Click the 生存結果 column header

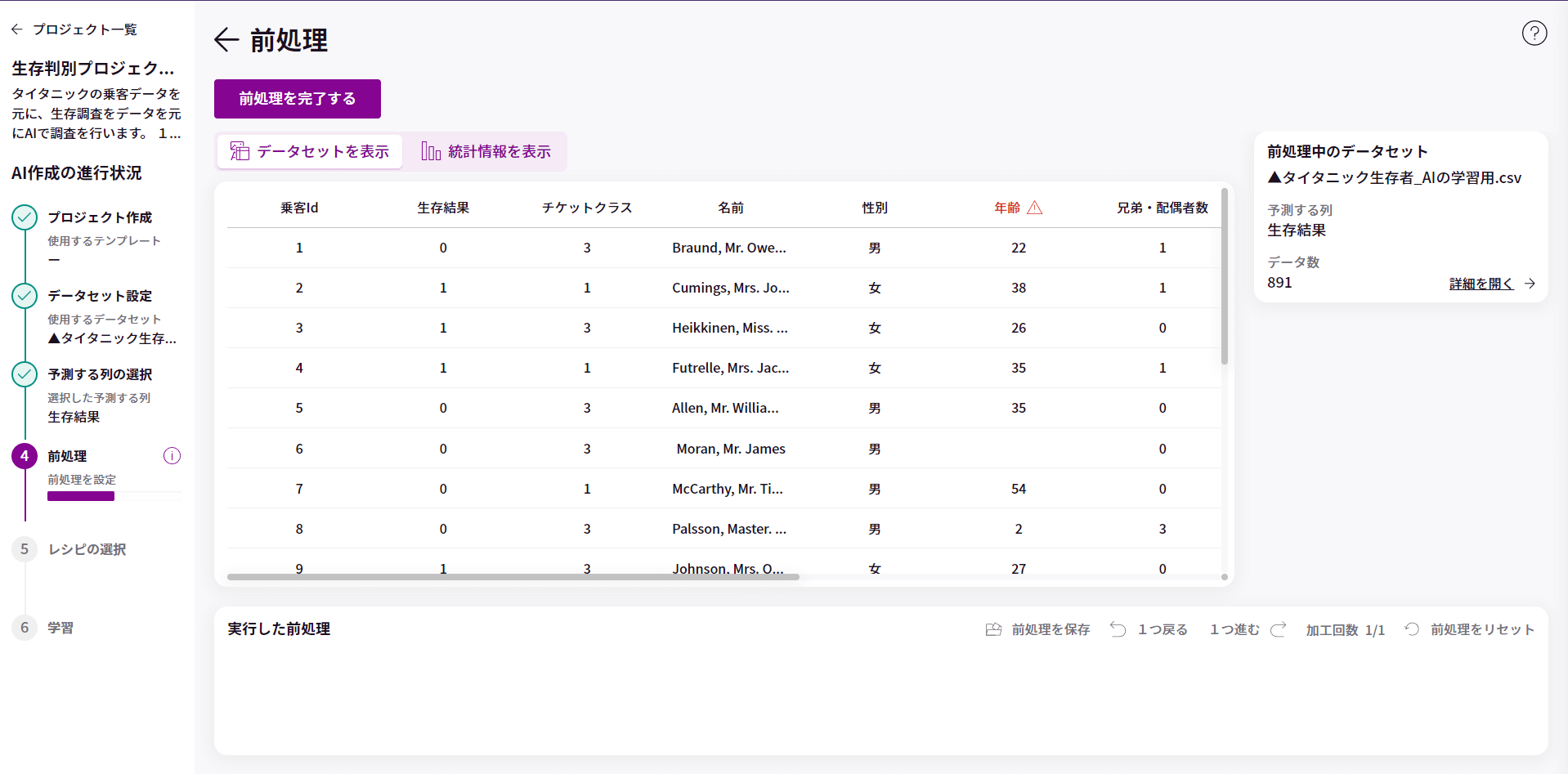point(443,208)
